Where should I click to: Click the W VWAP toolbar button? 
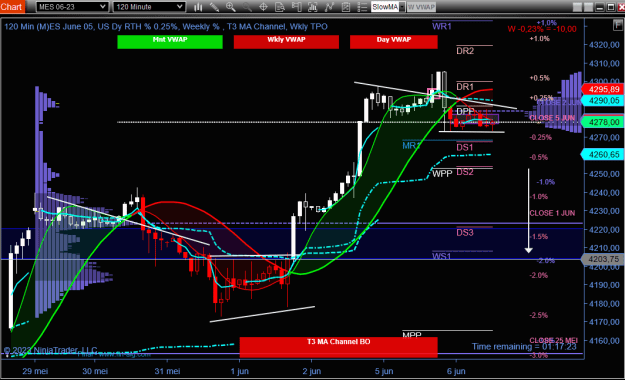click(421, 7)
